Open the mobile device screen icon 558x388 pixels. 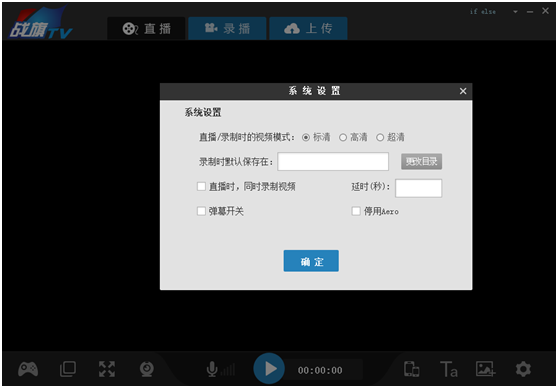tap(411, 369)
